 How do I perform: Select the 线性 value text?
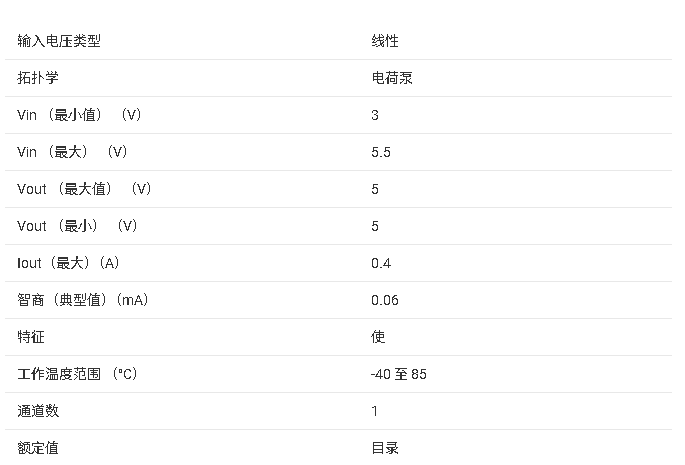[x=385, y=41]
